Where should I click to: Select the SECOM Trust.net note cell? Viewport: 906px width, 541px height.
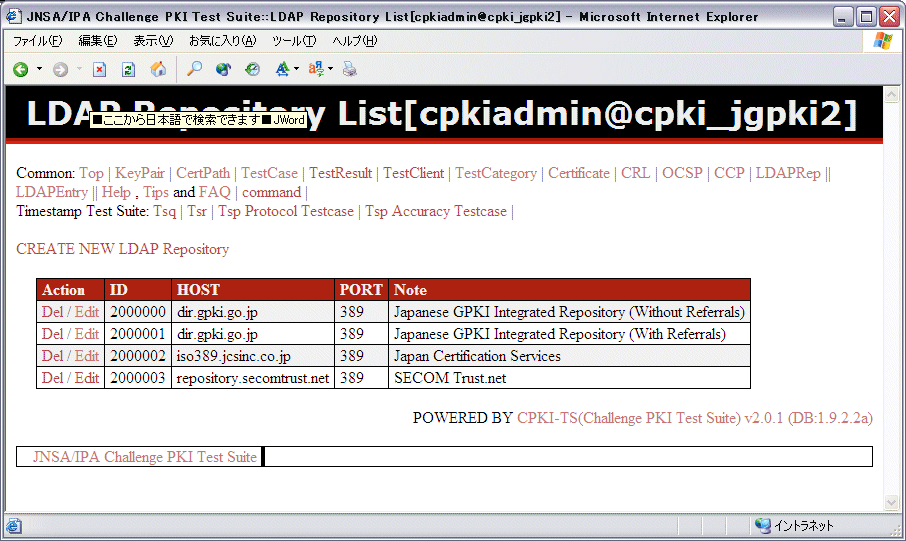click(569, 378)
